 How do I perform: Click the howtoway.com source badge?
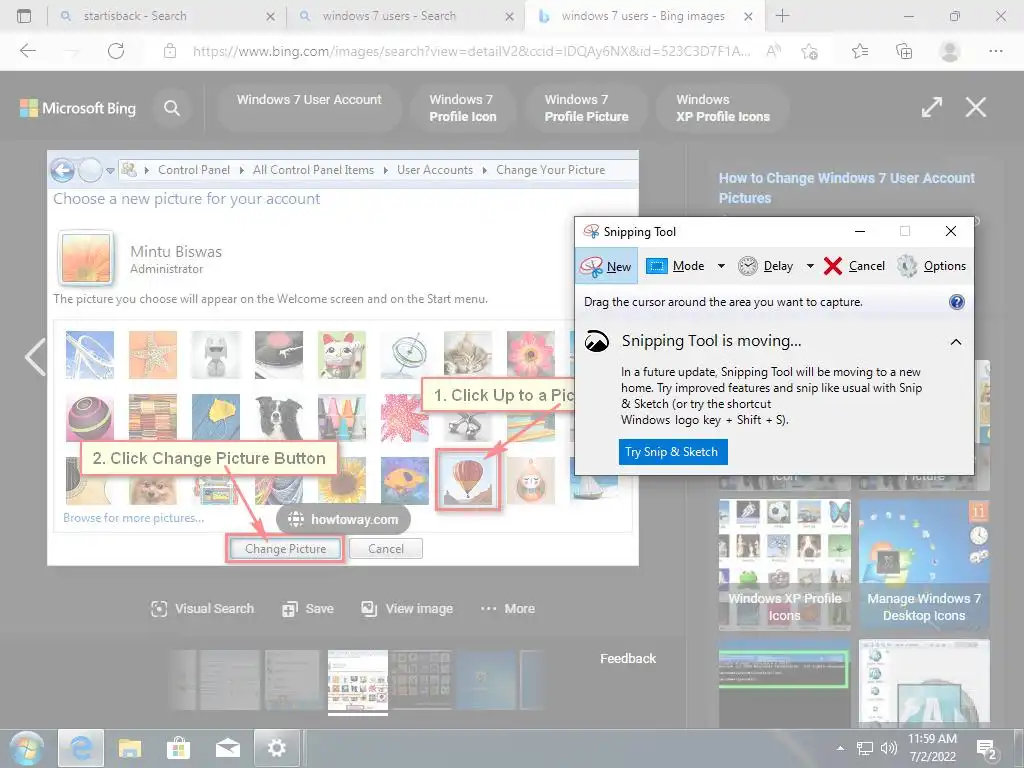pos(344,519)
